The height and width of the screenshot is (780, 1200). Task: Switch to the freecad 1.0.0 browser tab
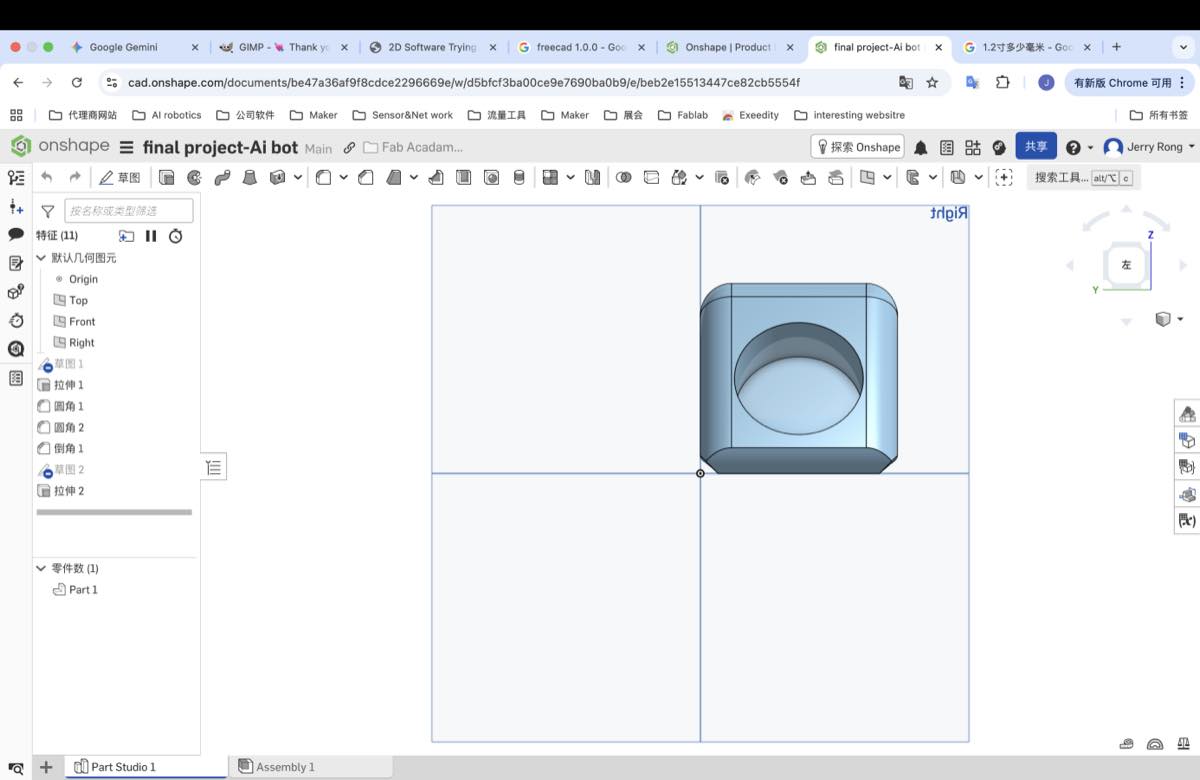582,47
